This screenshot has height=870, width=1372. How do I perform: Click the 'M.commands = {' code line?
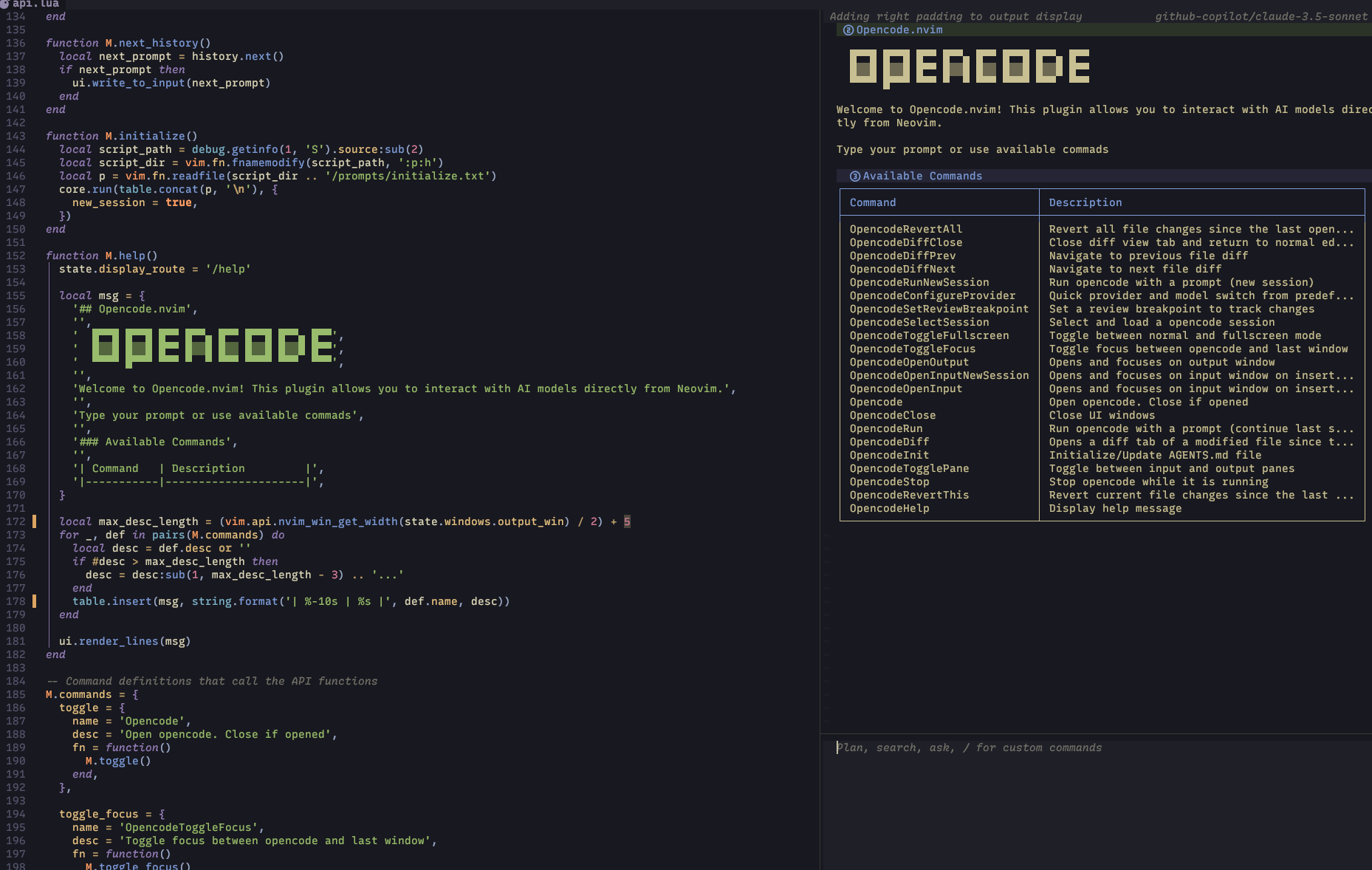click(x=92, y=694)
